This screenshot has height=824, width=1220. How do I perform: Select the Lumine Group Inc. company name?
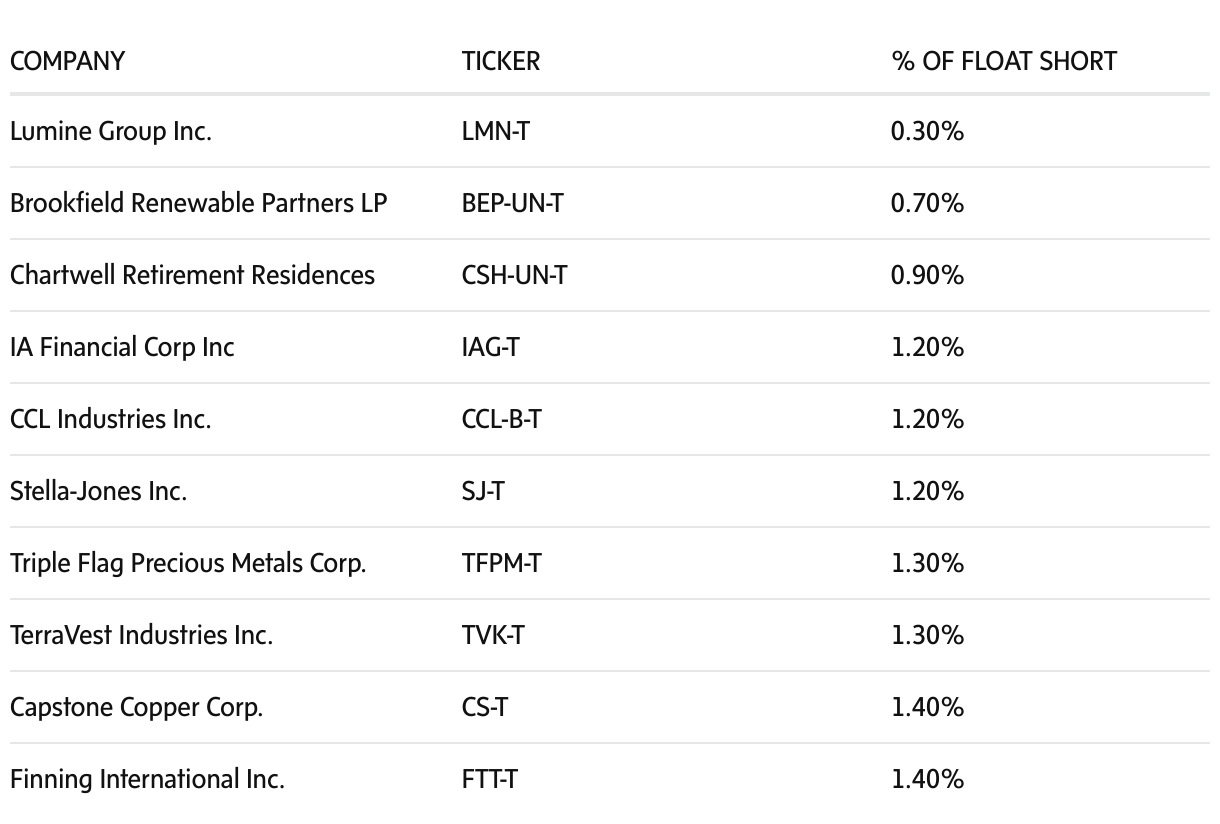pos(110,131)
